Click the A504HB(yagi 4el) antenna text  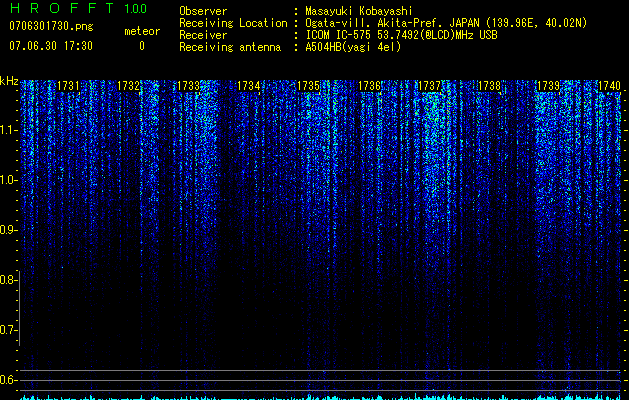click(x=353, y=47)
